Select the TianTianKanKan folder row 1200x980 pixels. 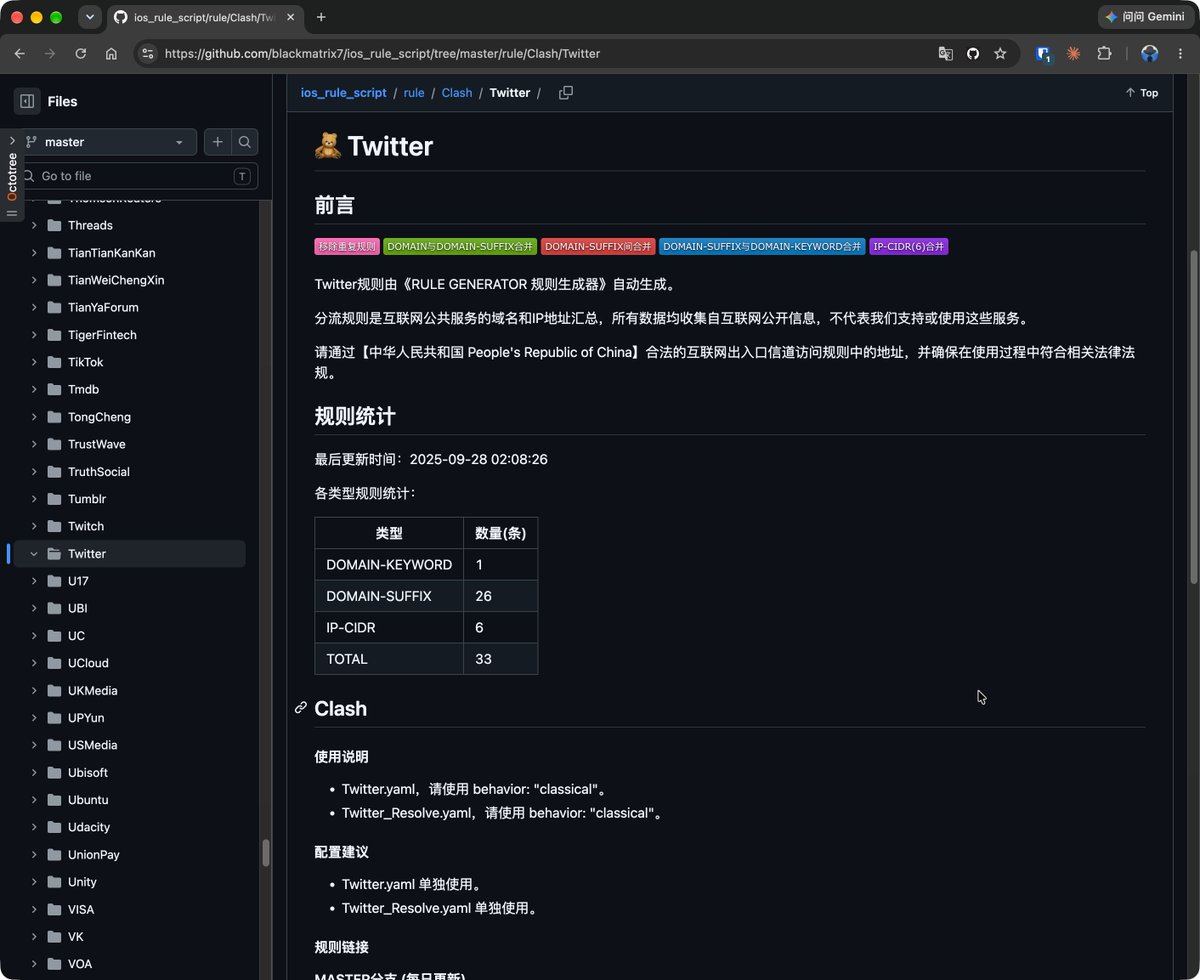click(x=130, y=253)
